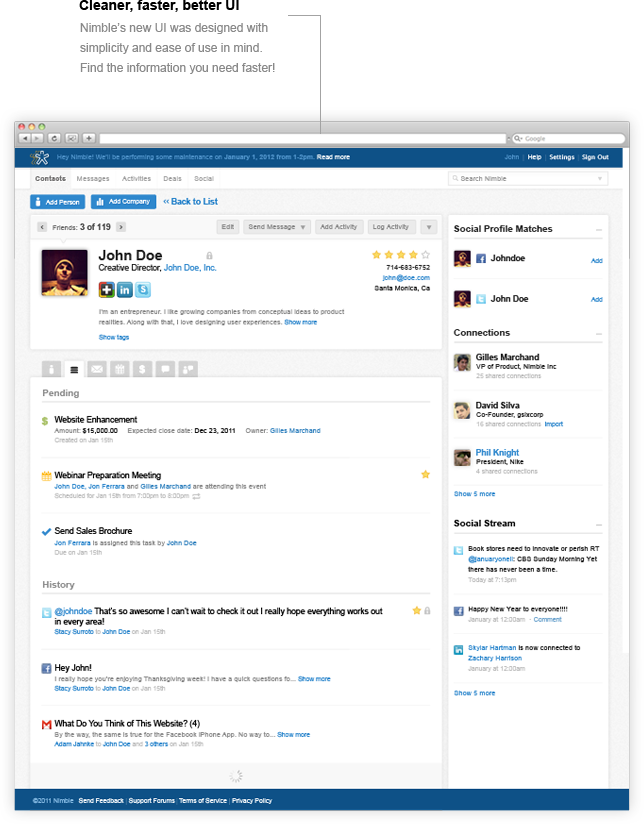This screenshot has height=824, width=644.
Task: Go to previous friend with left arrow
Action: coord(42,228)
